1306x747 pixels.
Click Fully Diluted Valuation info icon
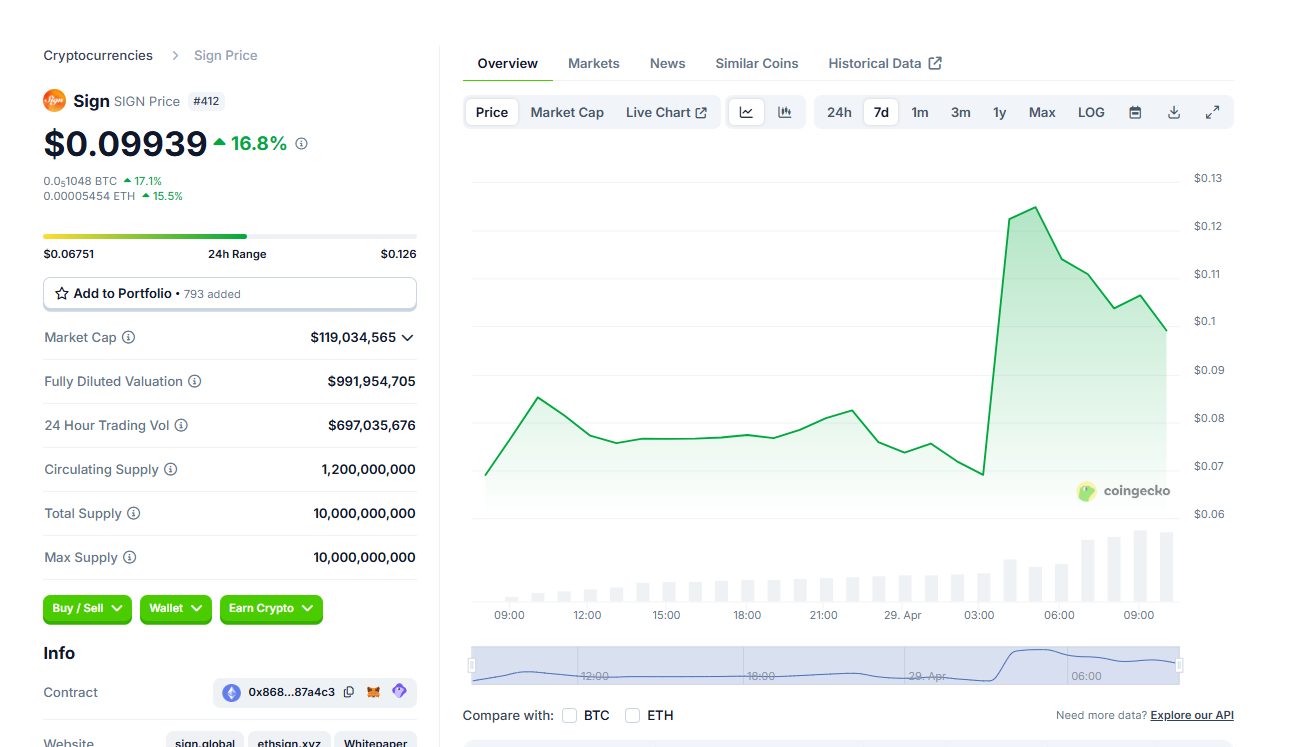[x=194, y=381]
